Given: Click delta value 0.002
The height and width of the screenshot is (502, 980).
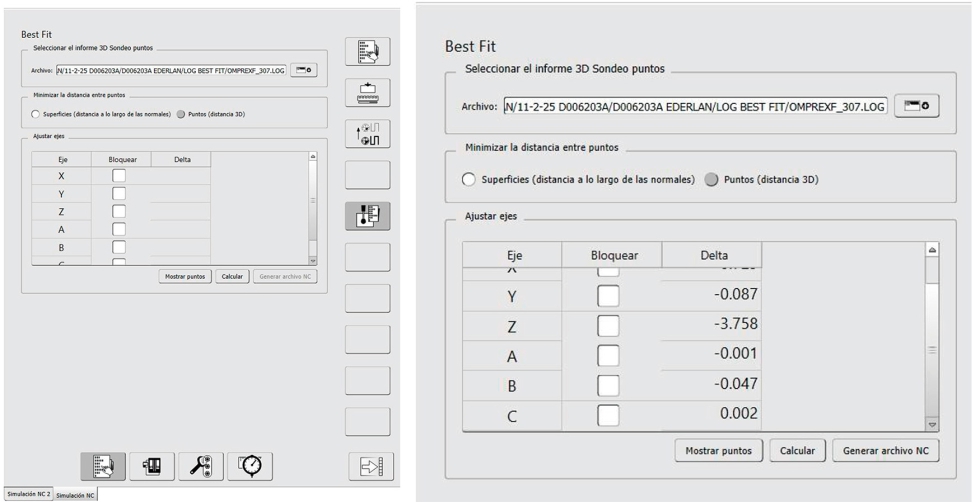Looking at the screenshot, I should (x=739, y=413).
